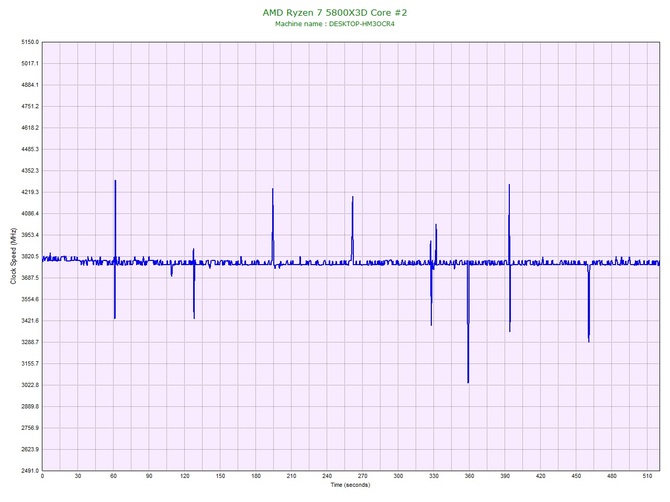
Task: Click the x-axis tick label 120
Action: [185, 476]
